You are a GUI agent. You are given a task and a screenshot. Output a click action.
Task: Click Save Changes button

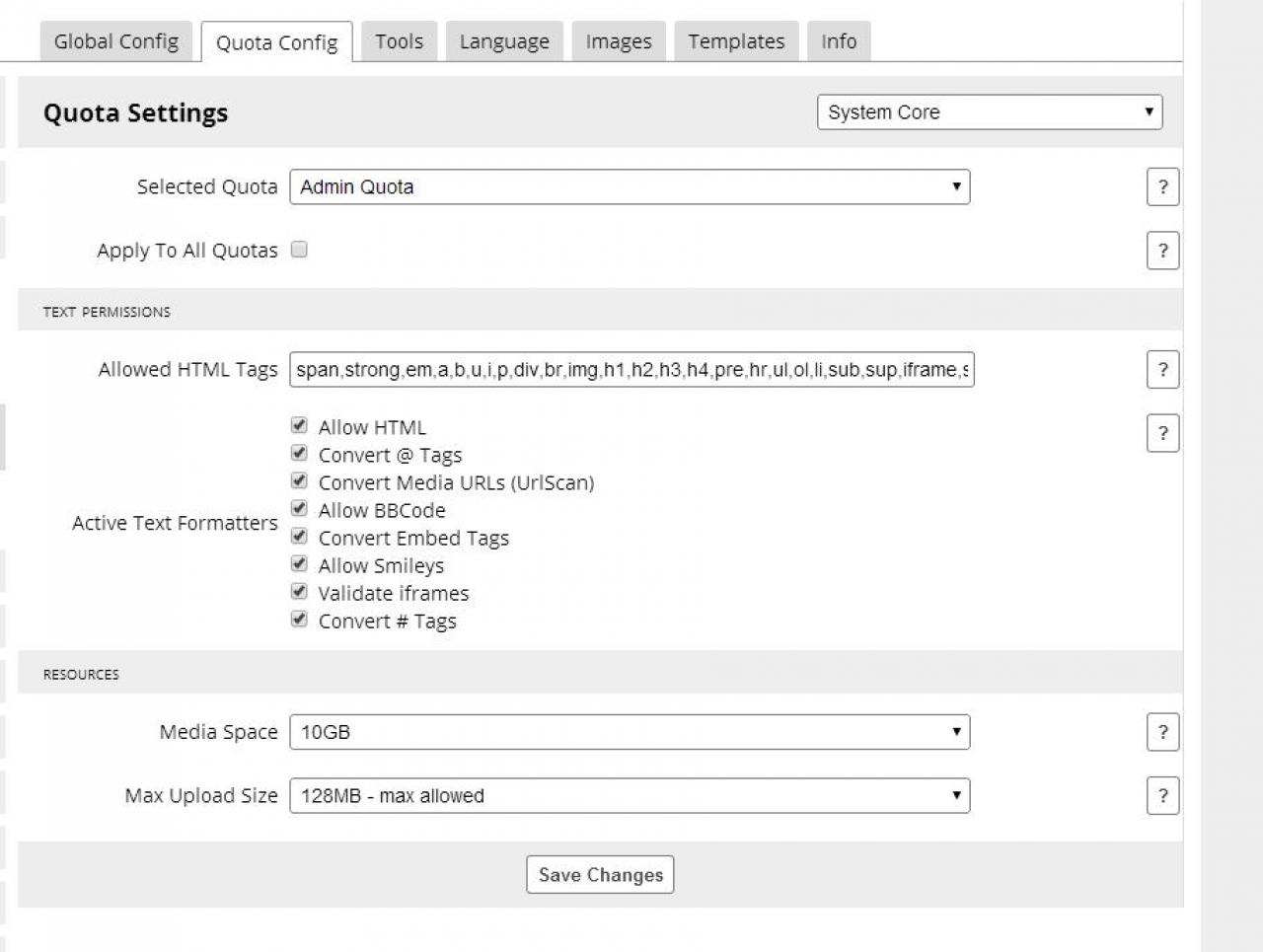coord(600,875)
